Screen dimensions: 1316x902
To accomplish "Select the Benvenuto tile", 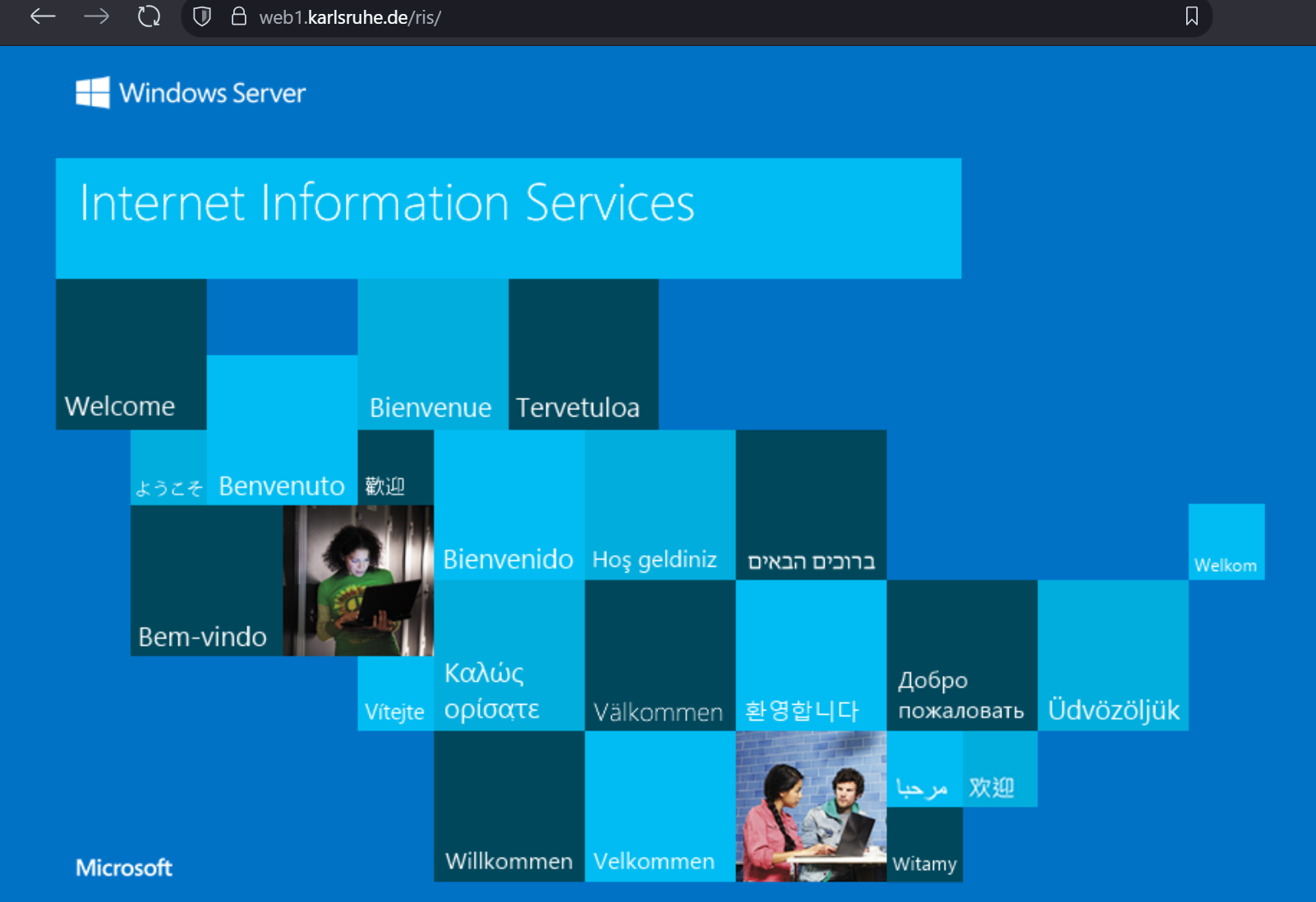I will [x=282, y=430].
